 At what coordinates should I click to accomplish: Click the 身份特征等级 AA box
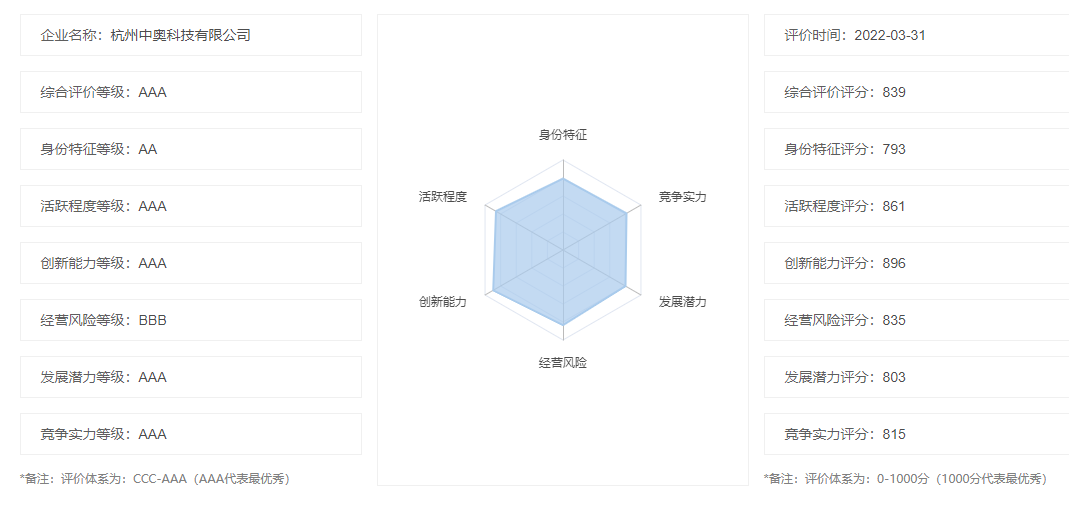pos(191,149)
